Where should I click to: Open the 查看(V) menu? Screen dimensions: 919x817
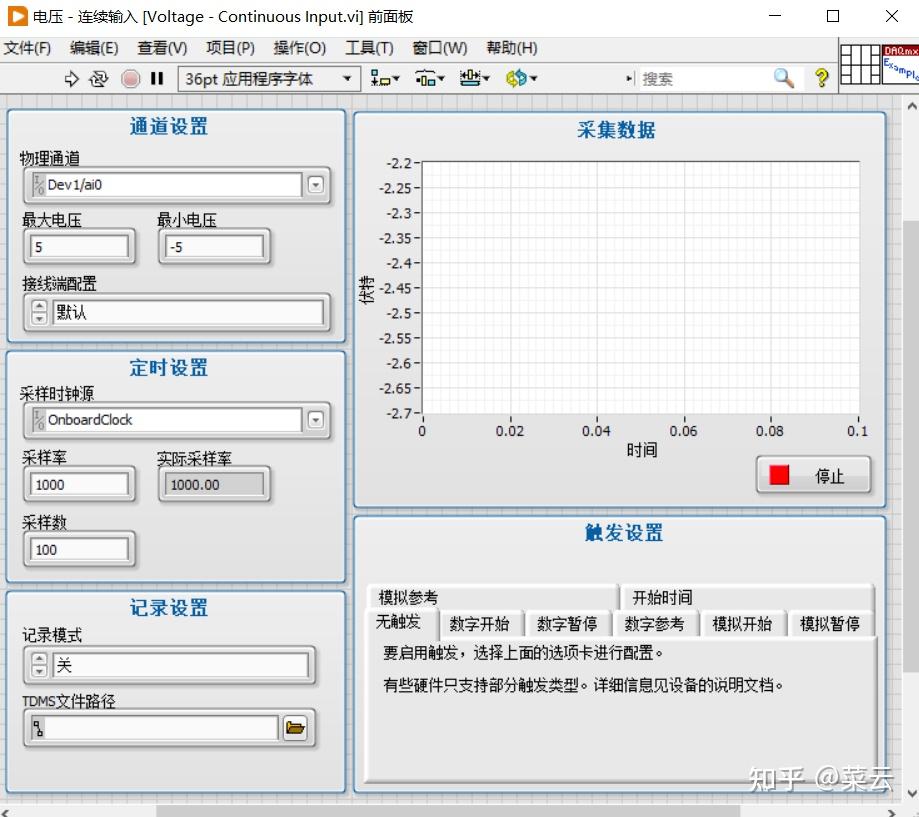pos(162,48)
